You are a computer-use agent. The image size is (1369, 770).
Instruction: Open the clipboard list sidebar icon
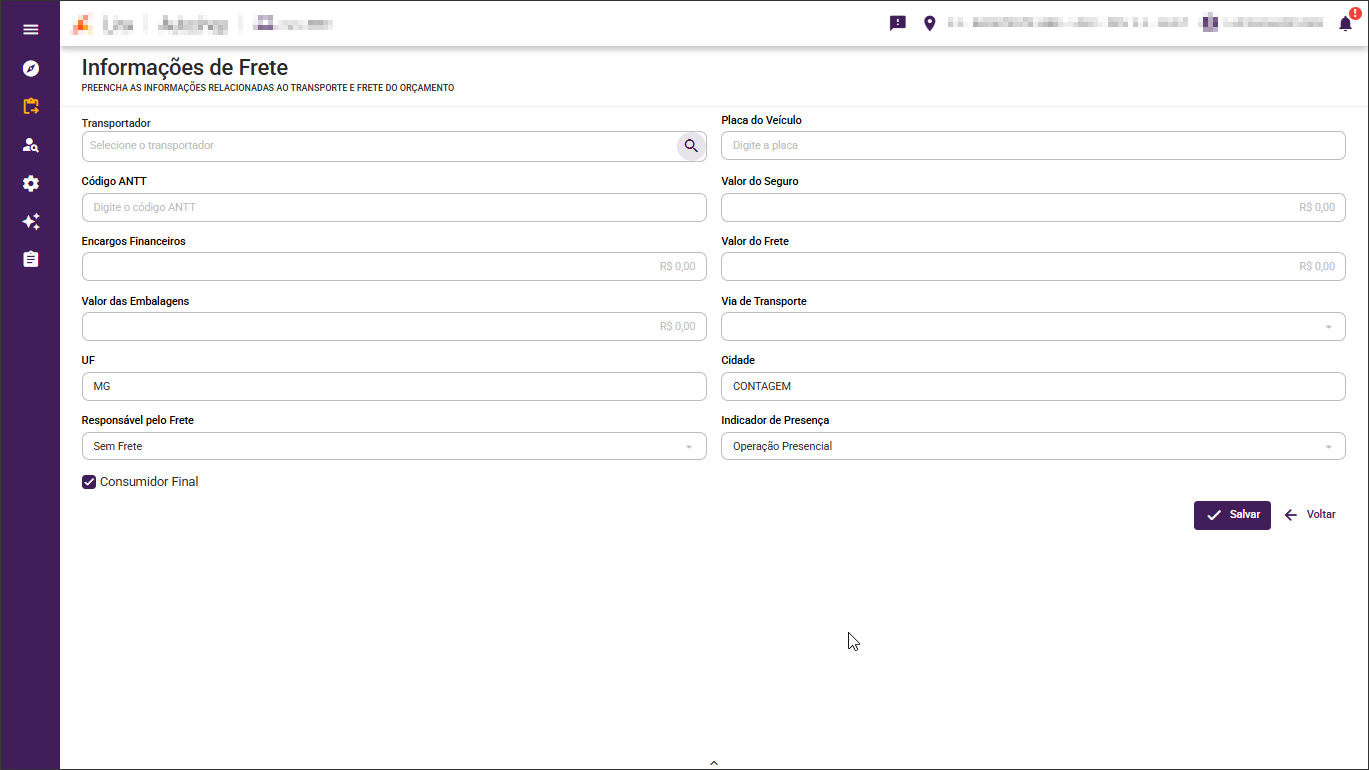click(x=31, y=260)
